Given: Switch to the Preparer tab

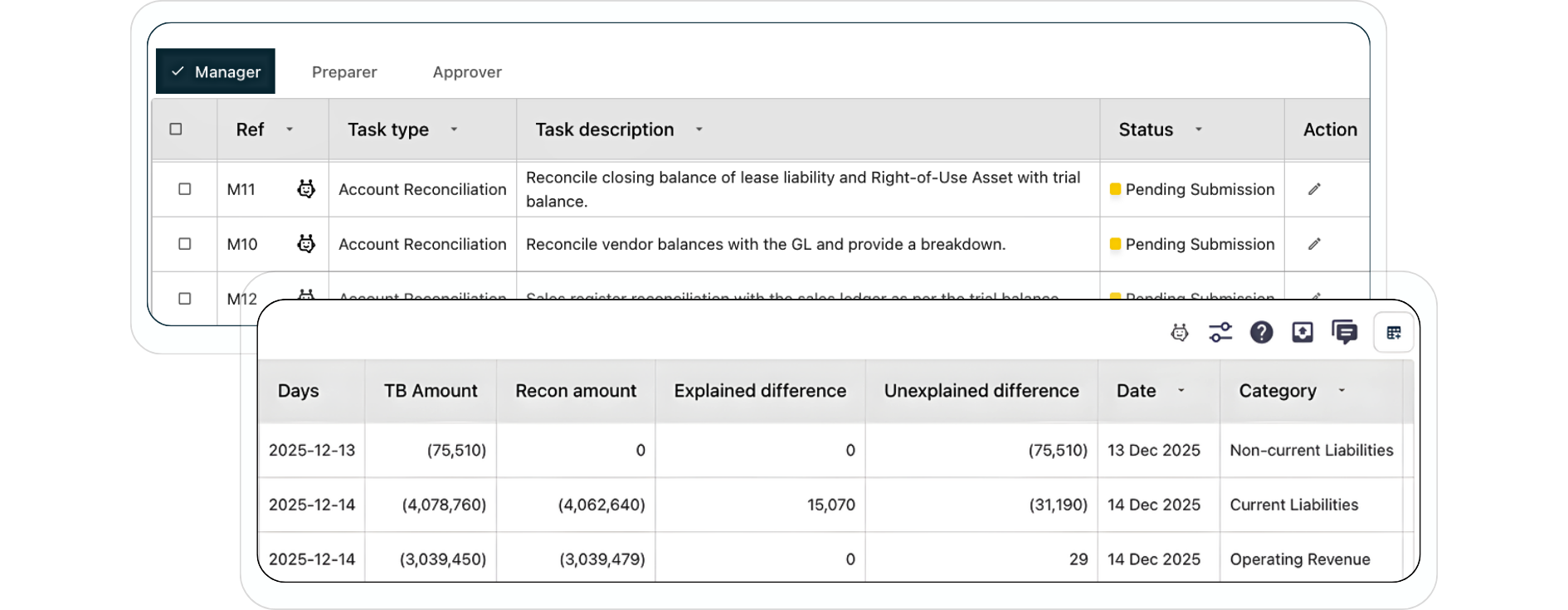Looking at the screenshot, I should (344, 72).
